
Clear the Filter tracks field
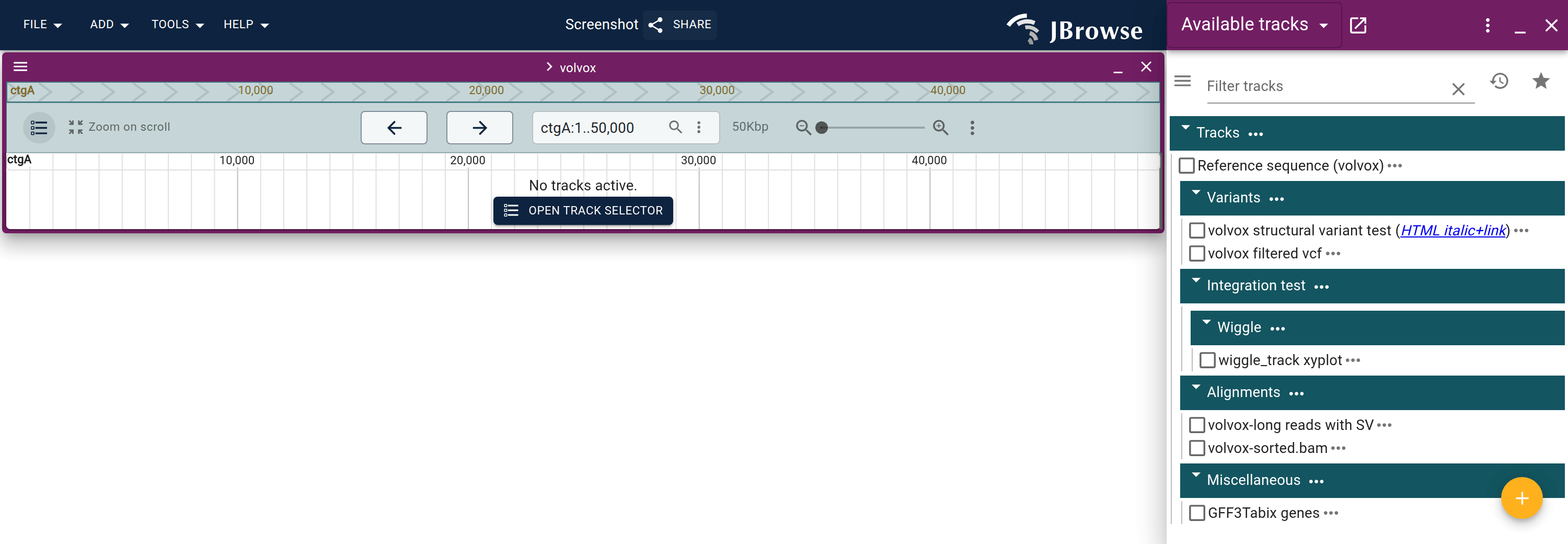click(x=1458, y=89)
